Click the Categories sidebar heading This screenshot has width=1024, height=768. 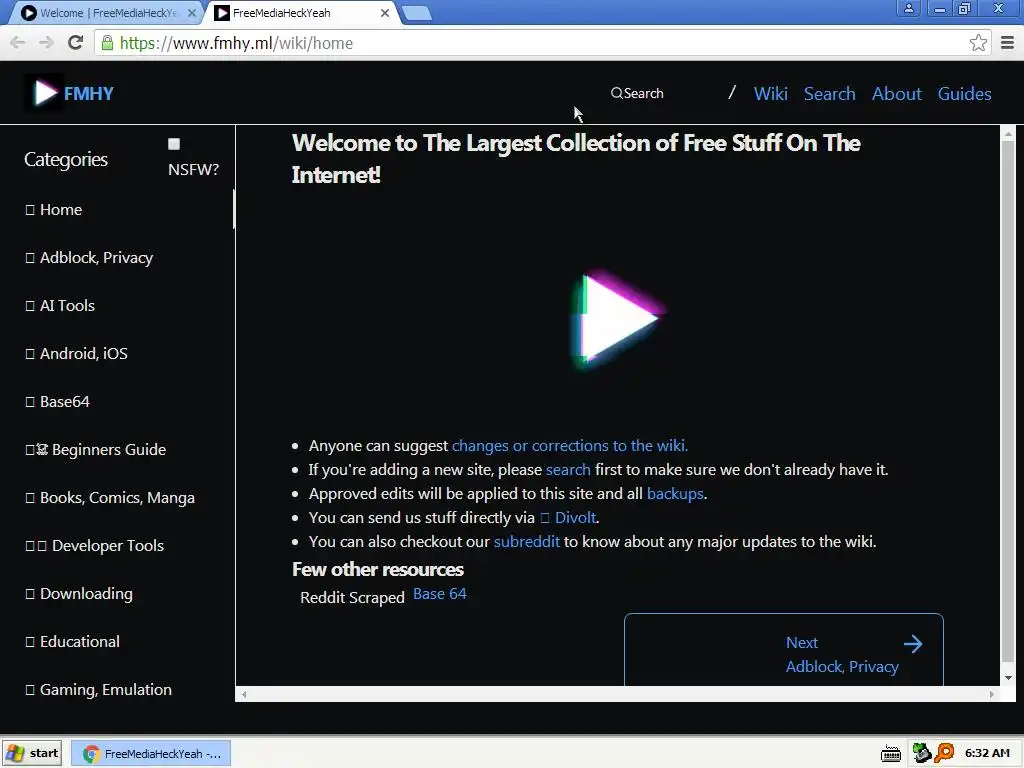tap(66, 159)
